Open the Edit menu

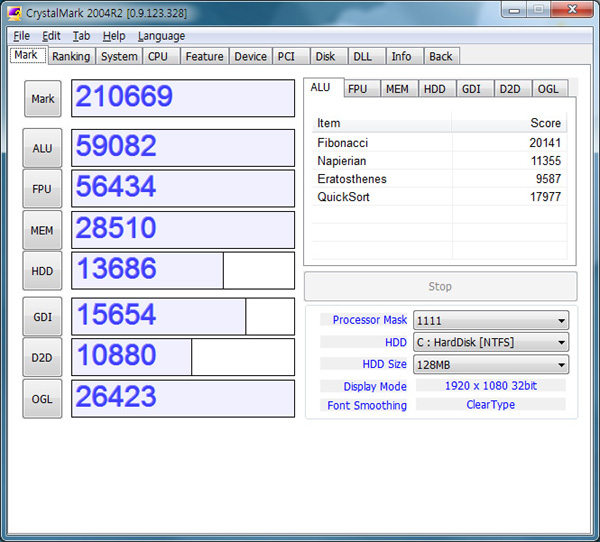pos(51,36)
